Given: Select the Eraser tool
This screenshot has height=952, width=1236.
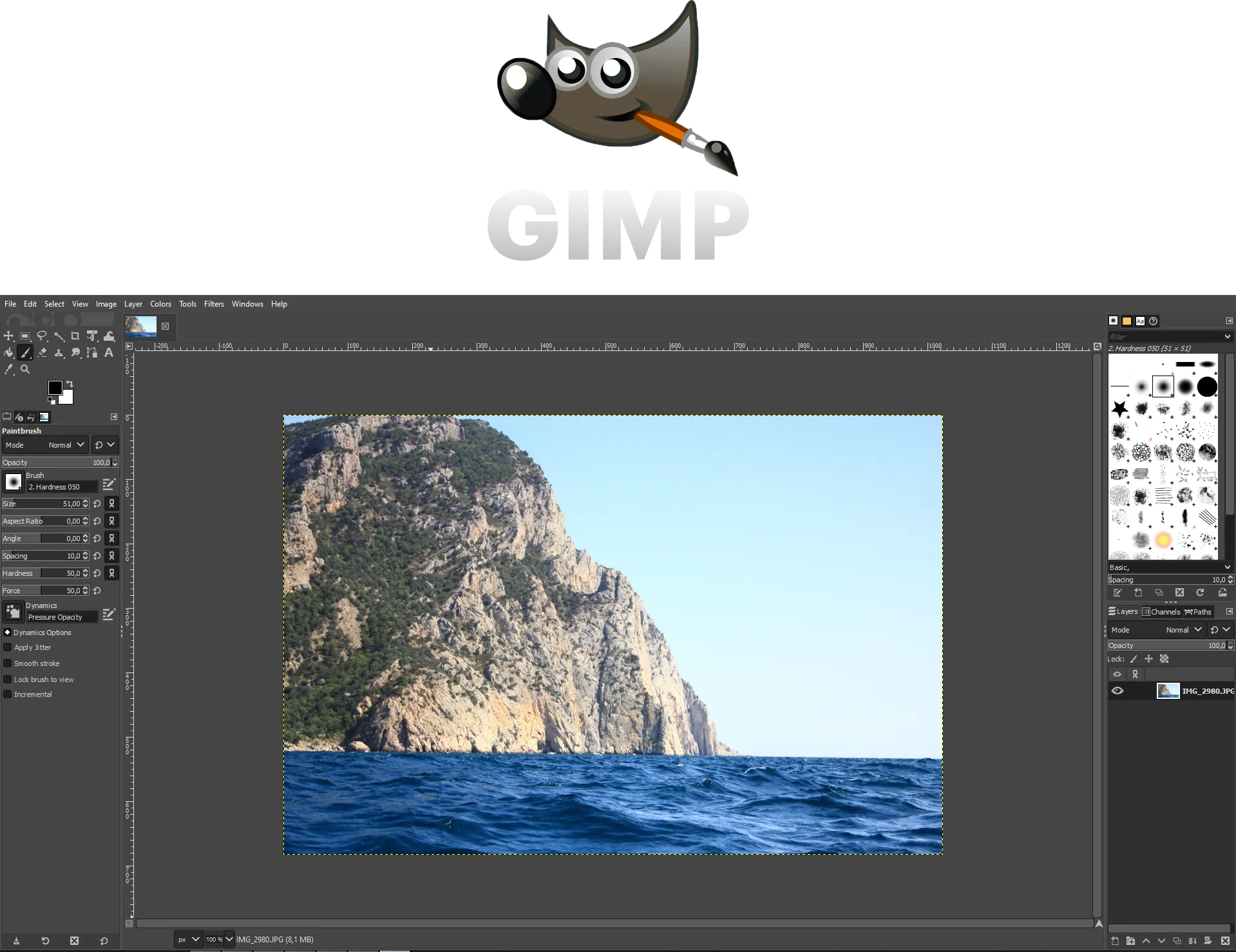Looking at the screenshot, I should pos(42,352).
